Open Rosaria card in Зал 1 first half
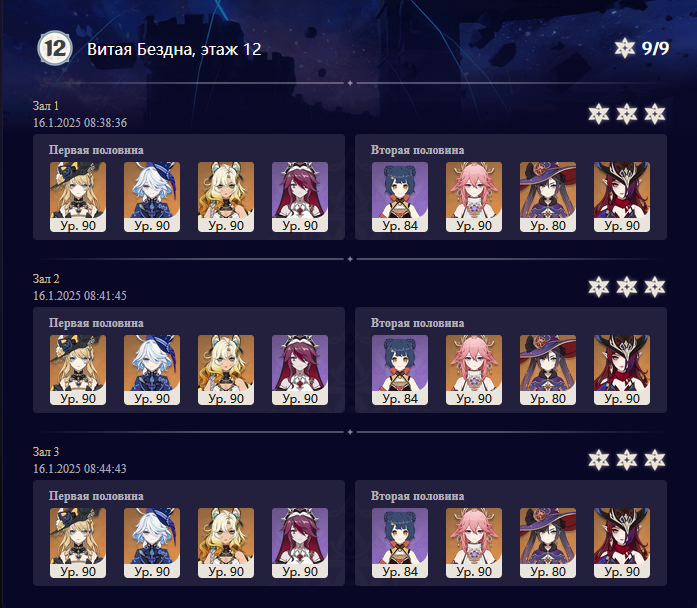 [300, 197]
